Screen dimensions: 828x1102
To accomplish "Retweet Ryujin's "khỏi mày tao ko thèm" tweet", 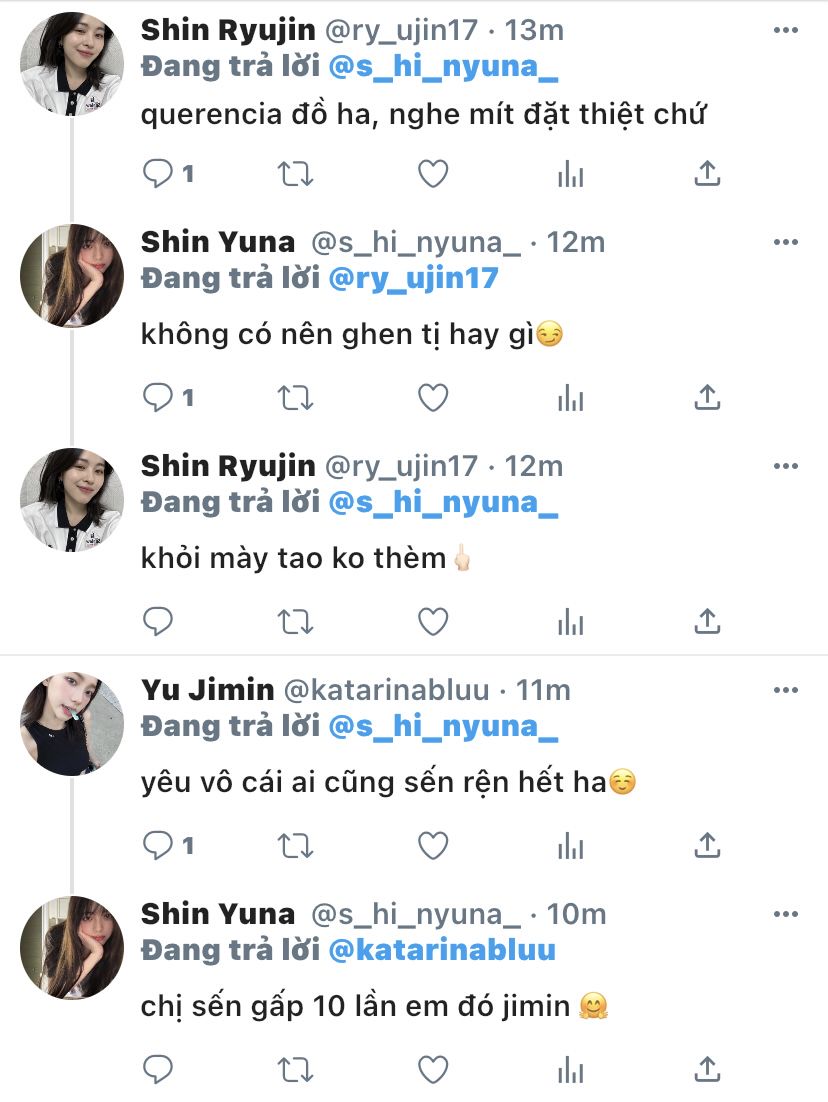I will click(x=295, y=622).
